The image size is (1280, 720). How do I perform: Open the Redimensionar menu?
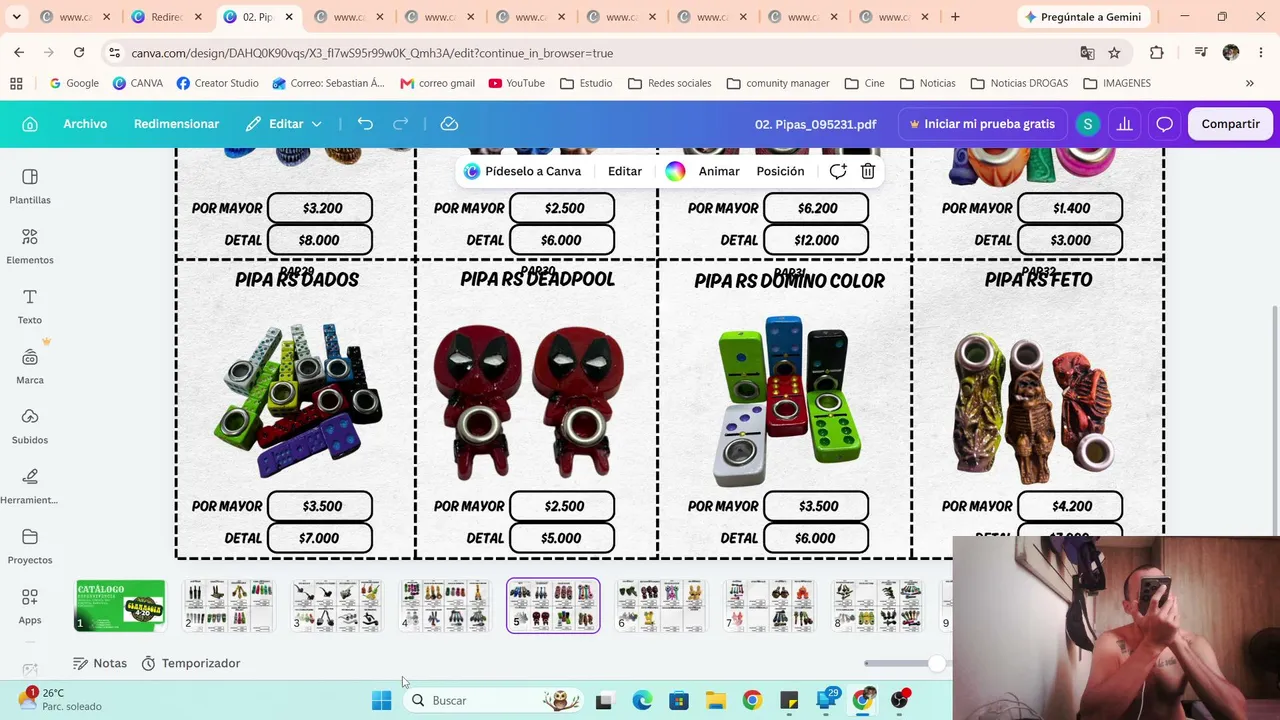tap(176, 124)
